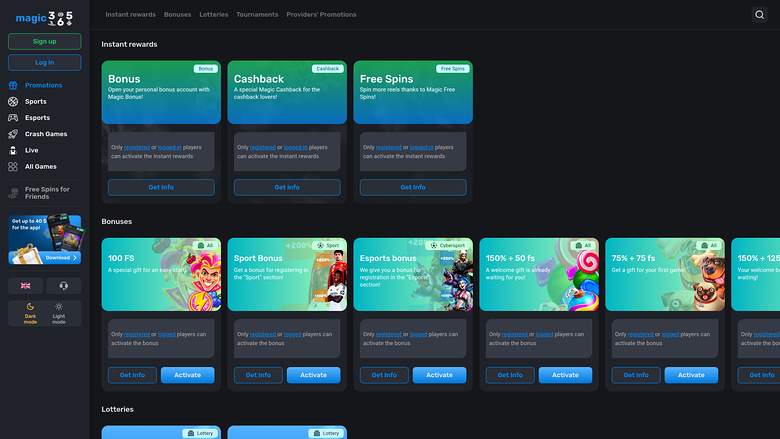Click Lottery tag on second lottery card
This screenshot has width=780, height=439.
click(x=326, y=433)
